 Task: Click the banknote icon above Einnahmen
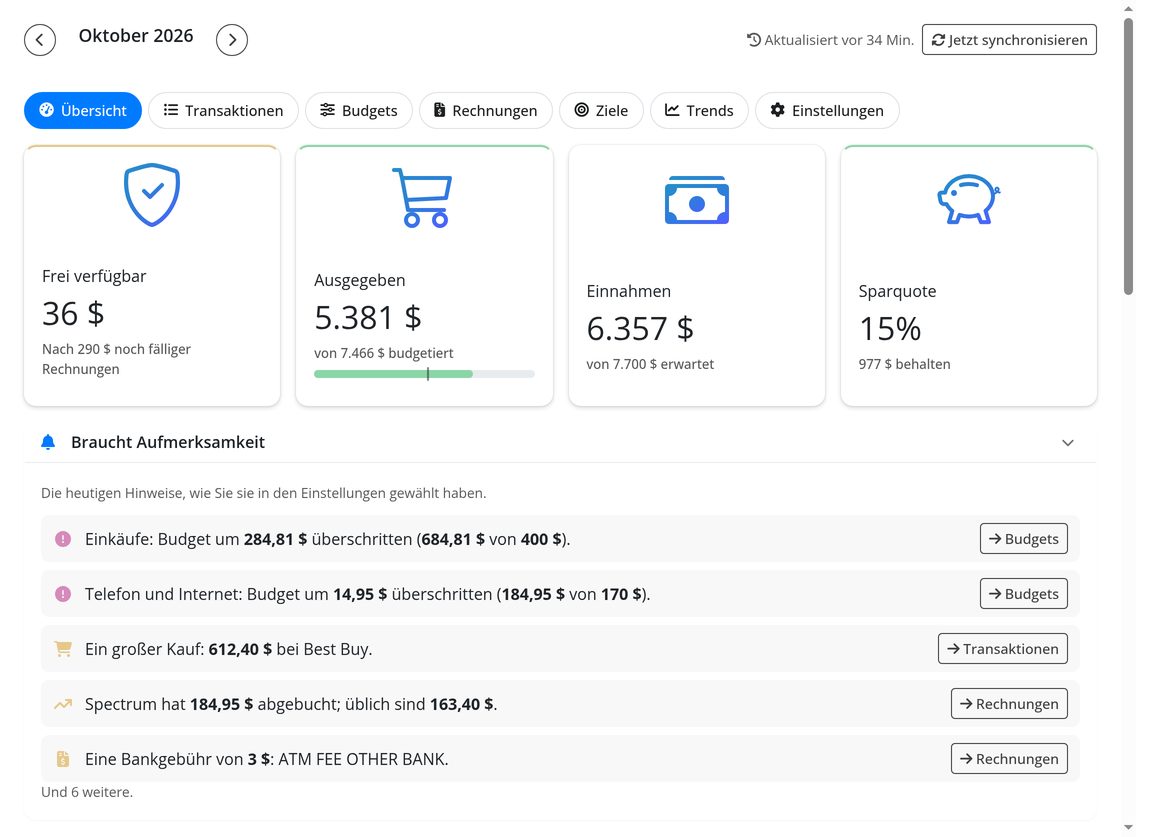[x=697, y=200]
